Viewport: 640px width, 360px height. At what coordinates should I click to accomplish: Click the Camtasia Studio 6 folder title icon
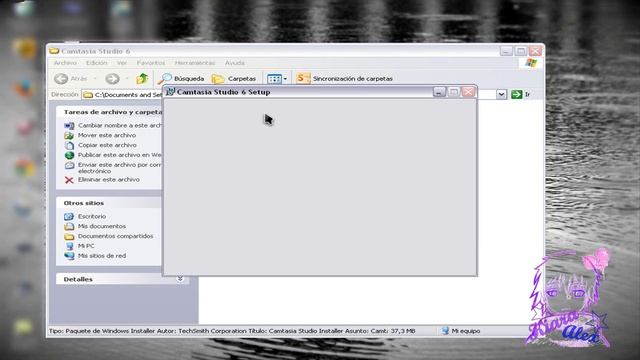54,51
